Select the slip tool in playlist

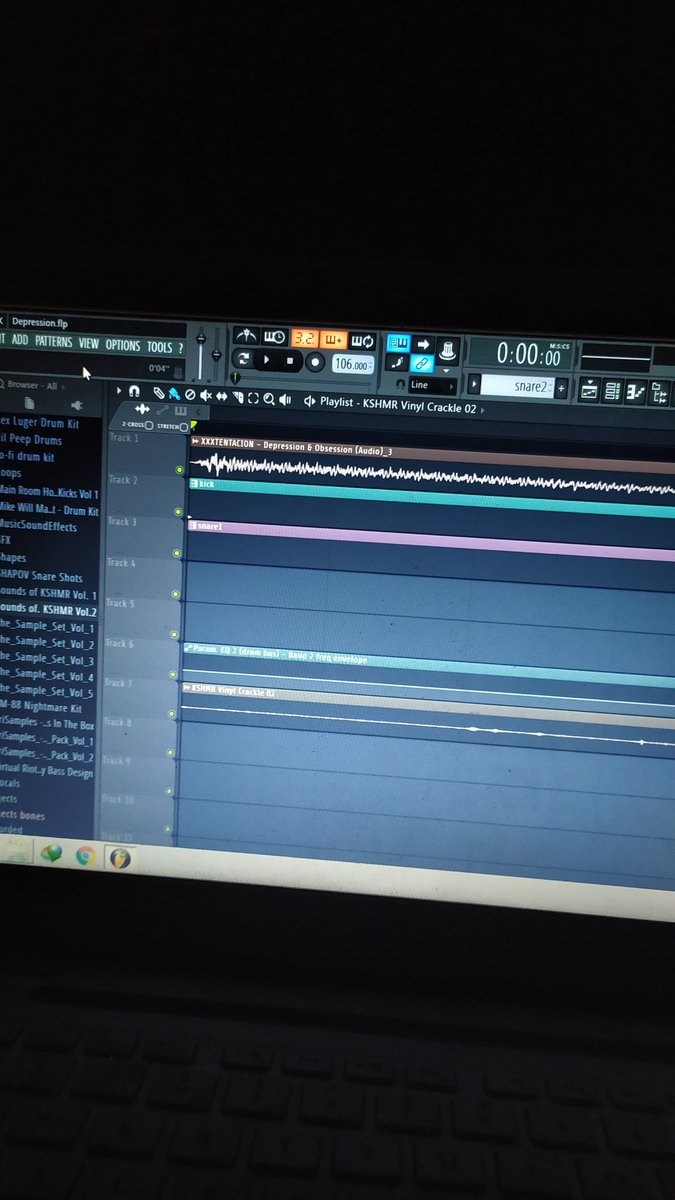222,397
